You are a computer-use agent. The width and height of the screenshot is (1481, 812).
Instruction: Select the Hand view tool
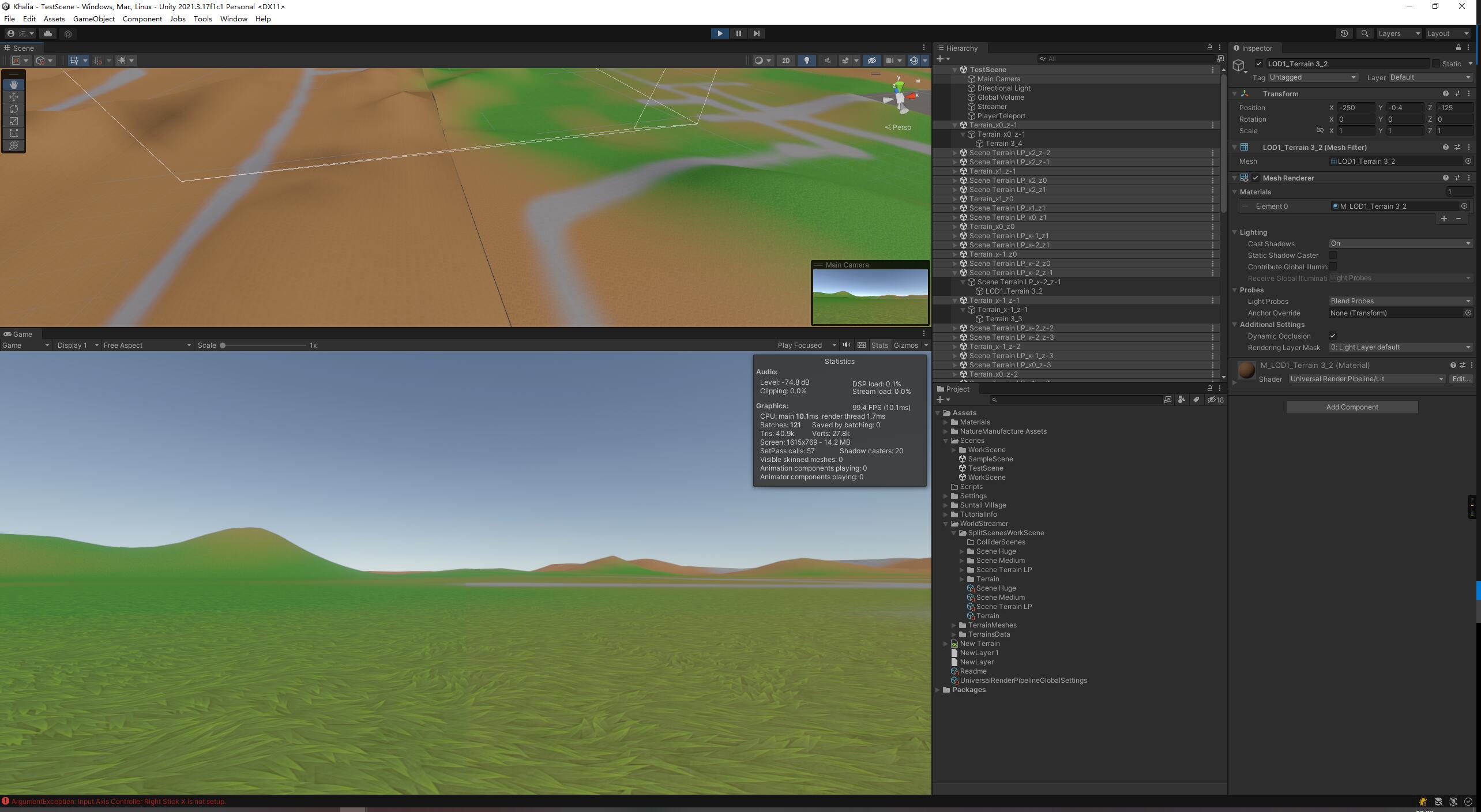click(14, 85)
